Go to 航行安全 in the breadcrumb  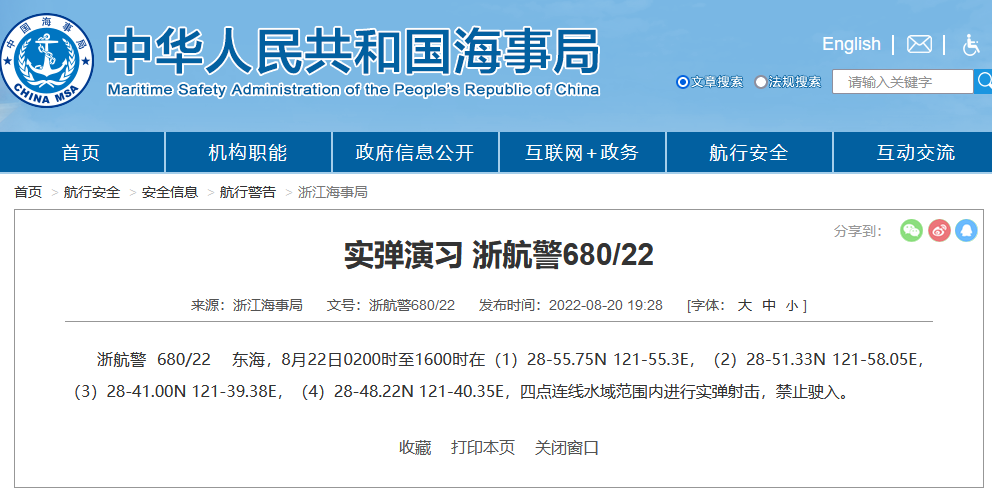pos(92,192)
